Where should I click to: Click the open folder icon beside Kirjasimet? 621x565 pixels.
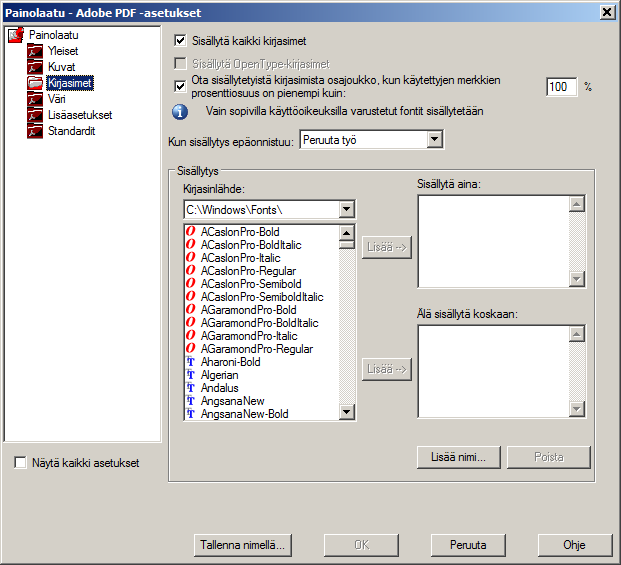(x=35, y=83)
